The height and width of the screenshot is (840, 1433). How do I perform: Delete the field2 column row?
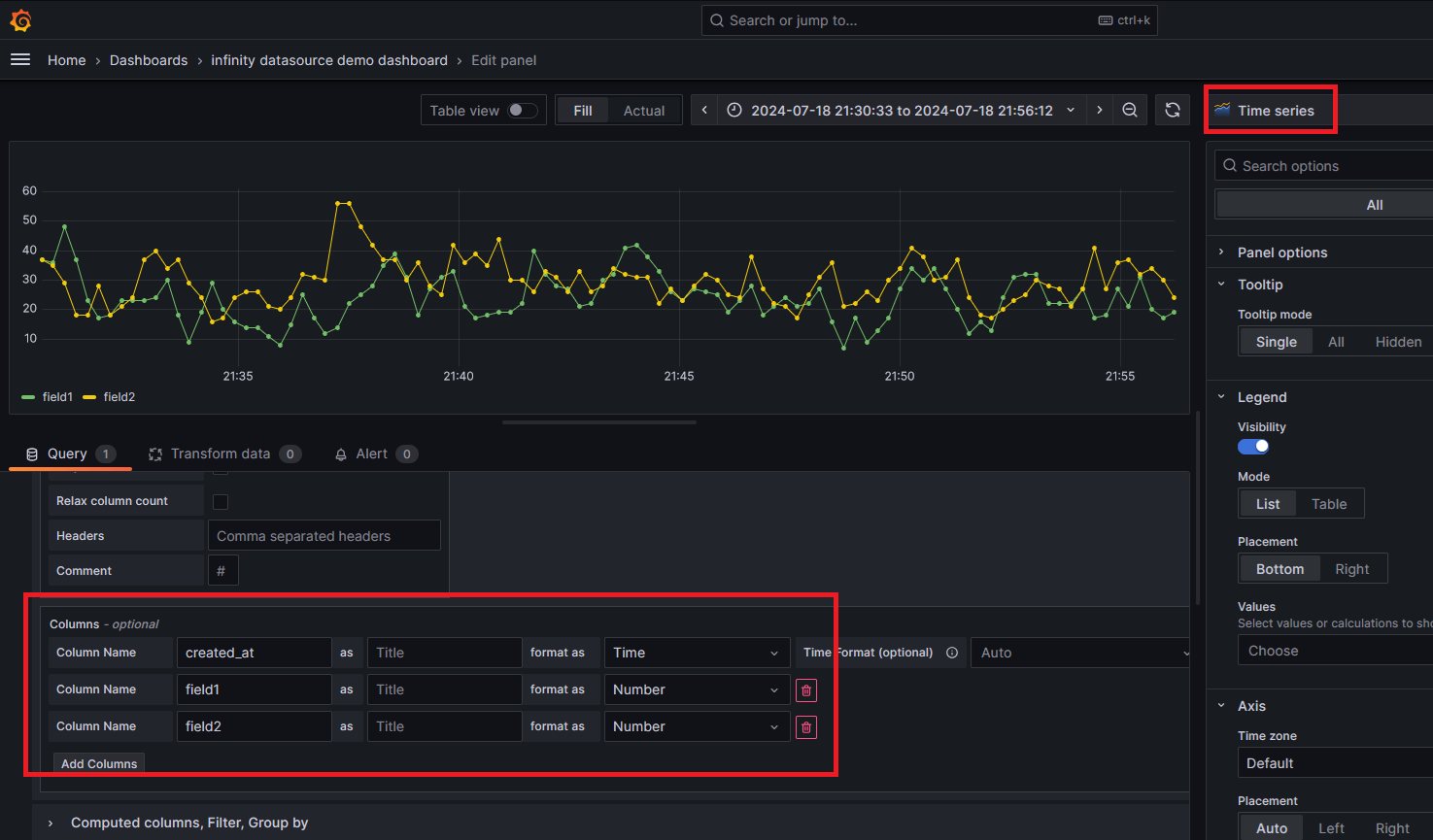pyautogui.click(x=806, y=727)
